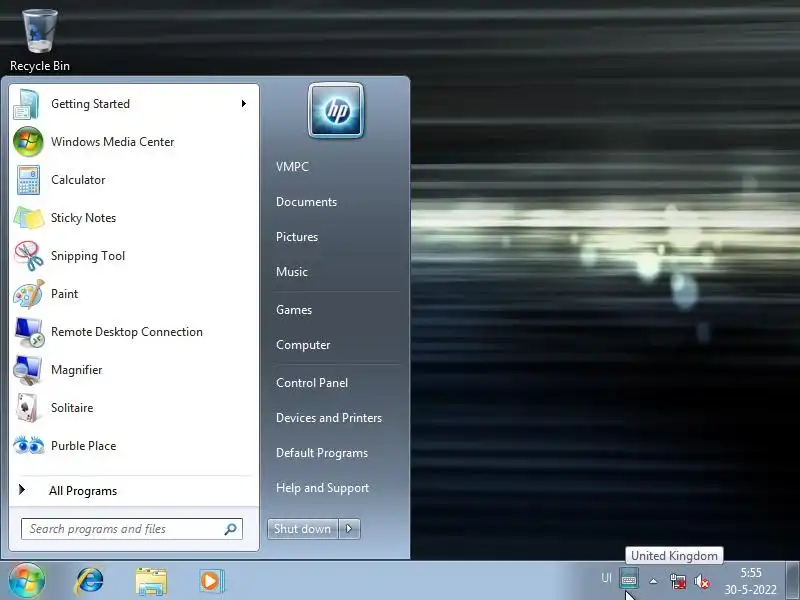Click the UI language indicator in tray
The width and height of the screenshot is (800, 600).
coord(606,578)
